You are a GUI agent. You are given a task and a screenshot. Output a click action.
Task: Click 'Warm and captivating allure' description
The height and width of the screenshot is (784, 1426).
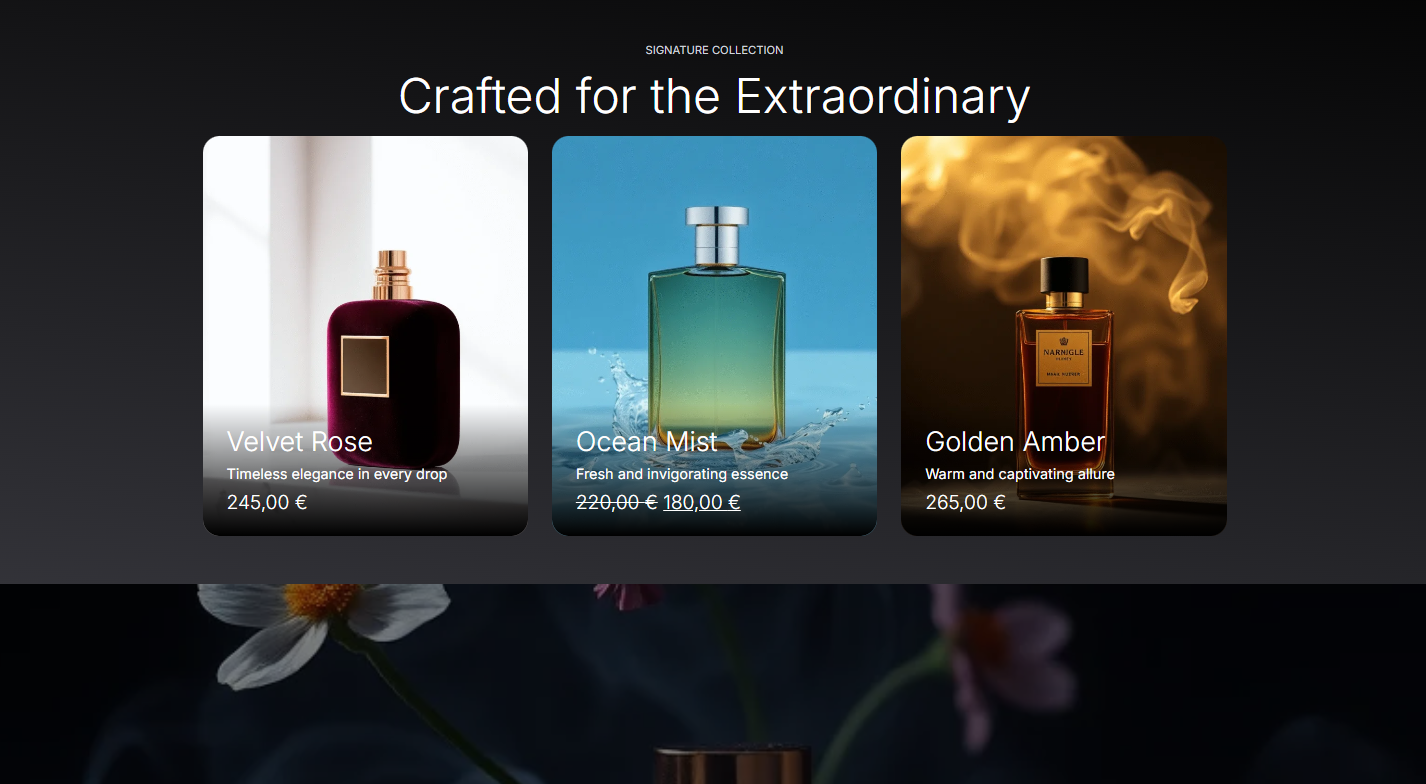pyautogui.click(x=1020, y=474)
